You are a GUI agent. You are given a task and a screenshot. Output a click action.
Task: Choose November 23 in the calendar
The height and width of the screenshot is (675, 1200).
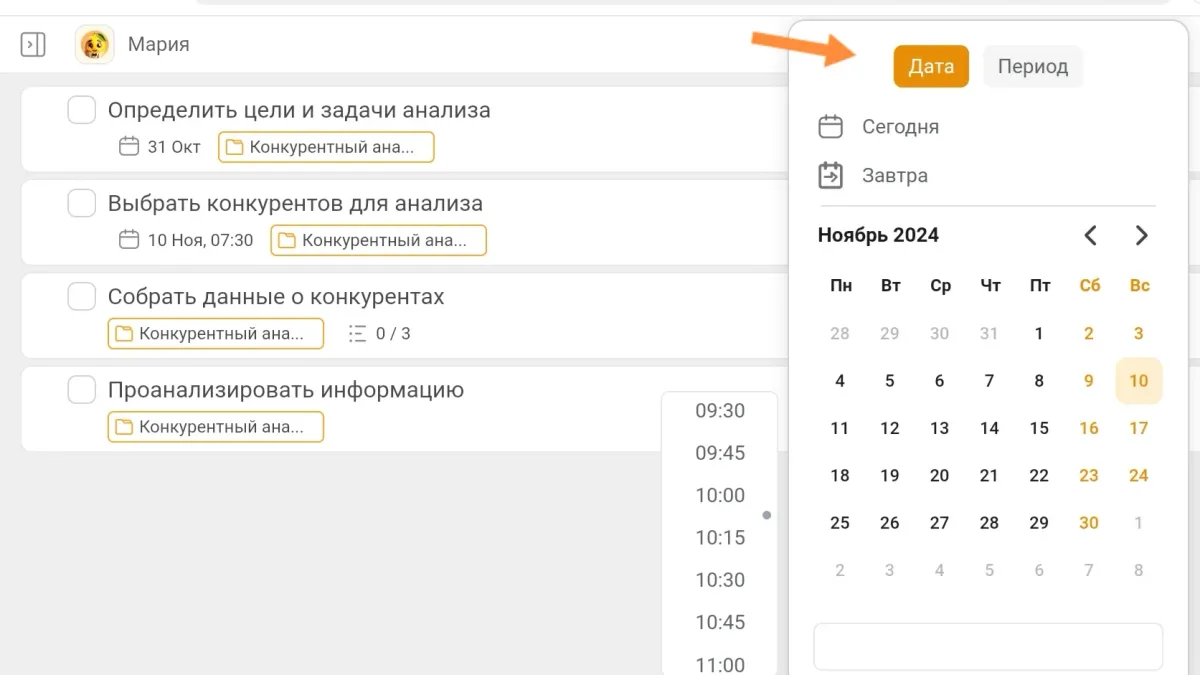tap(1089, 476)
